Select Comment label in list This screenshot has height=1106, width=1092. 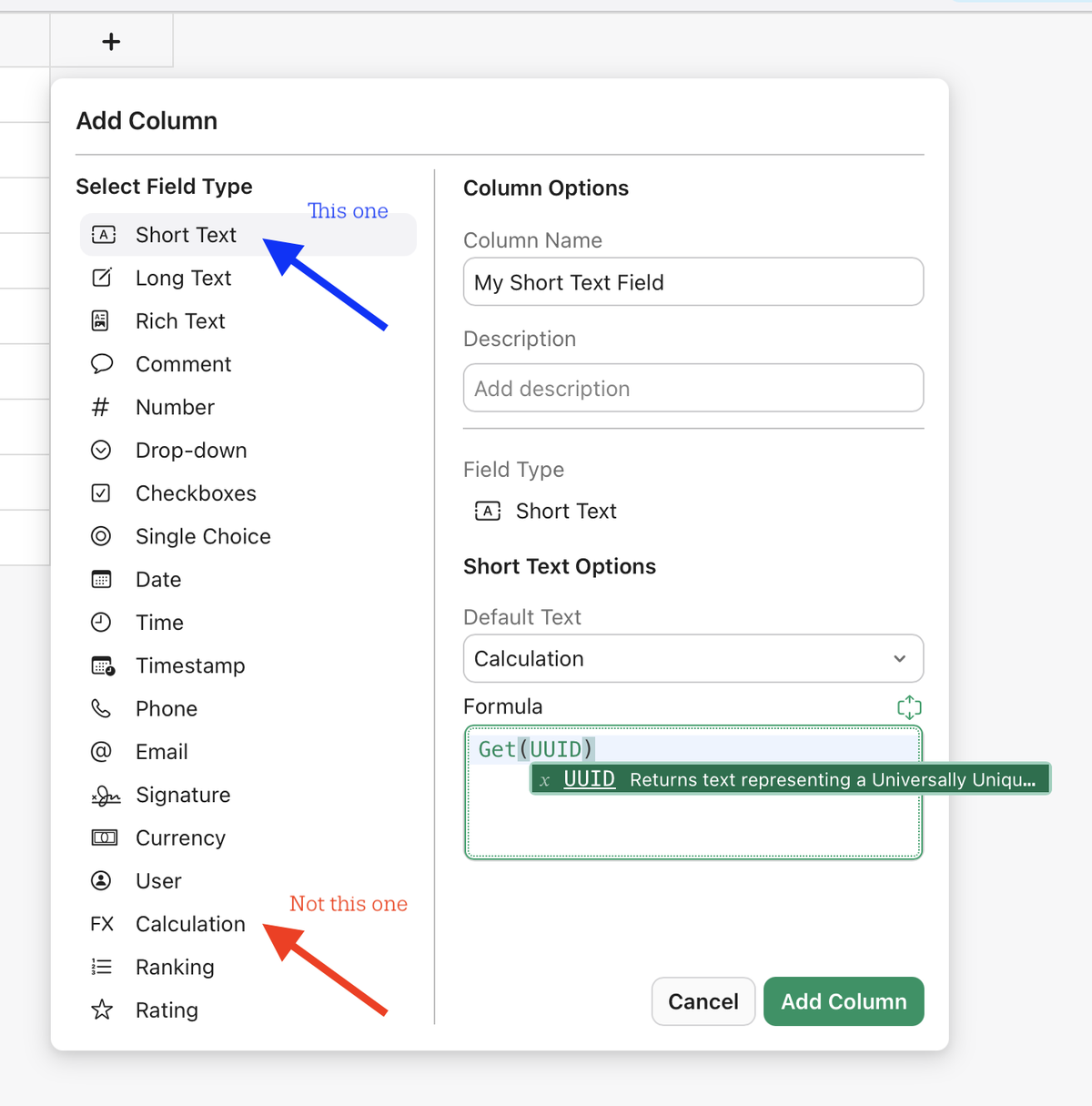[183, 364]
